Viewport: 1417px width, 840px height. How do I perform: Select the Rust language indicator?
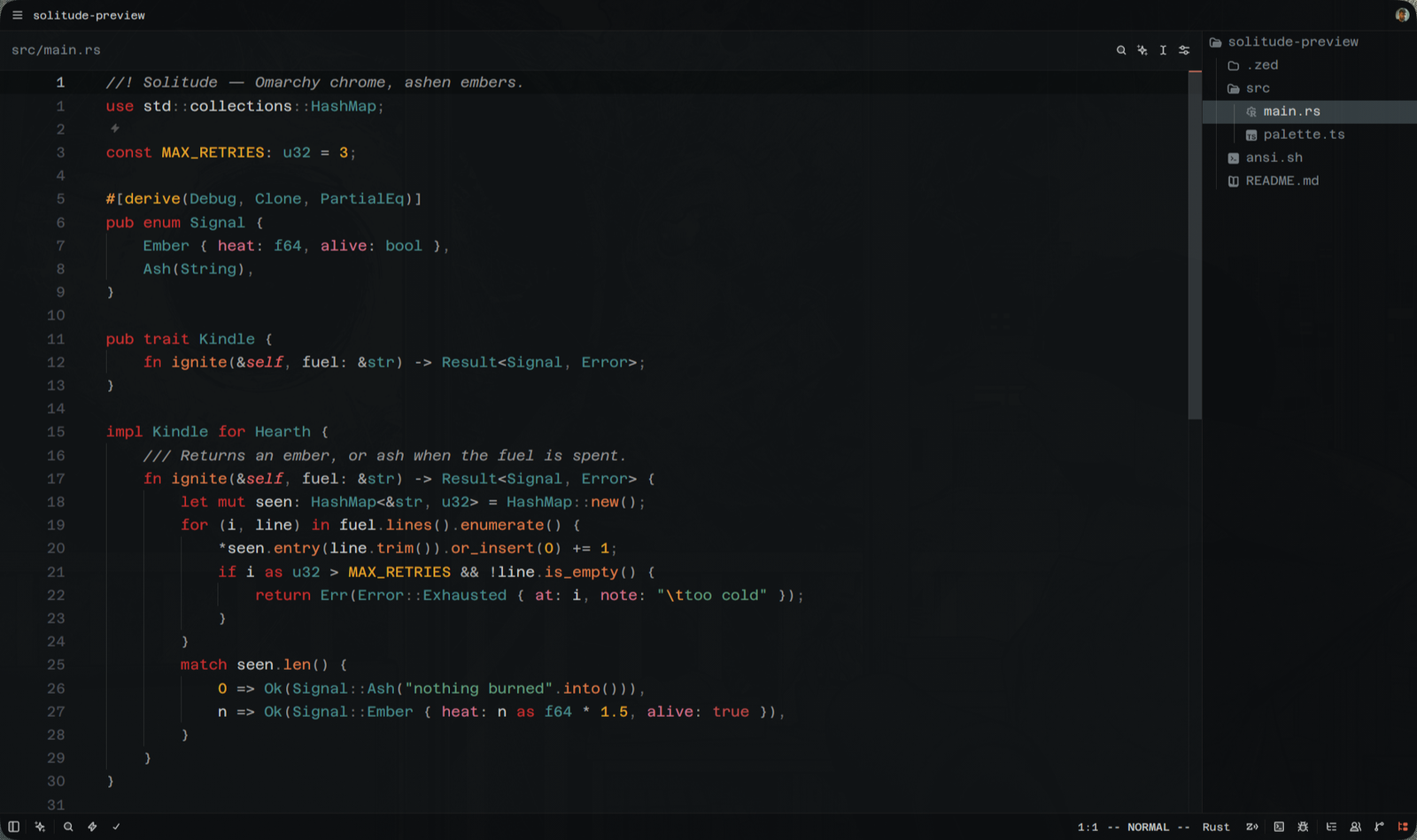(1216, 827)
